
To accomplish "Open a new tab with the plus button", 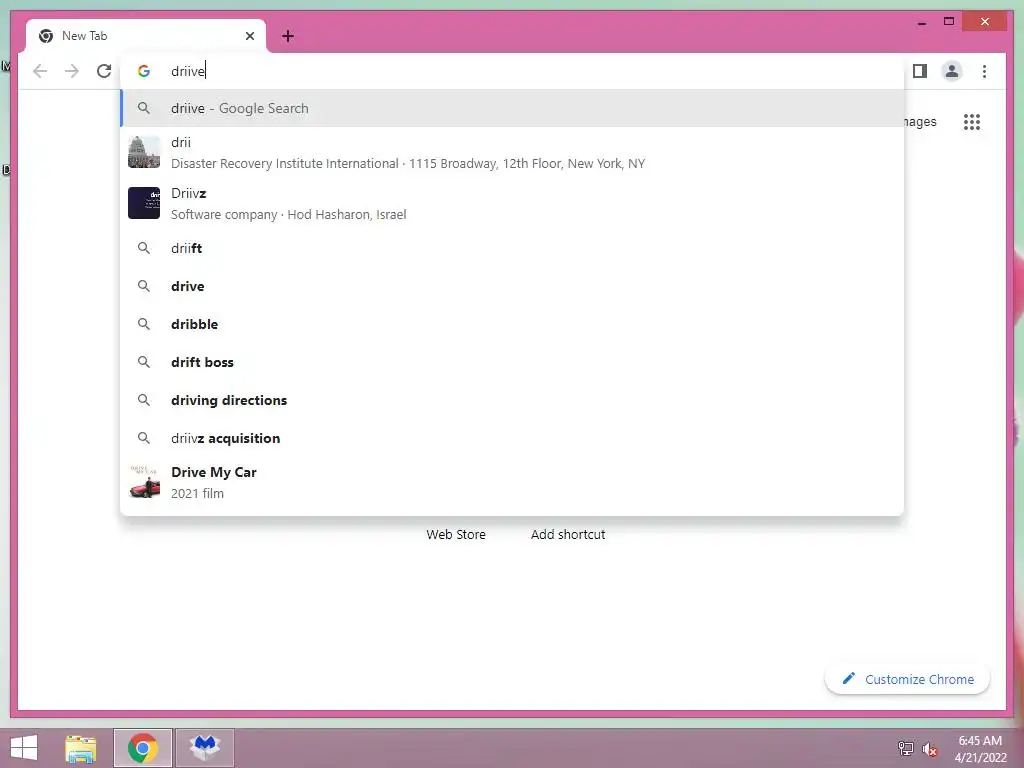I will [287, 36].
